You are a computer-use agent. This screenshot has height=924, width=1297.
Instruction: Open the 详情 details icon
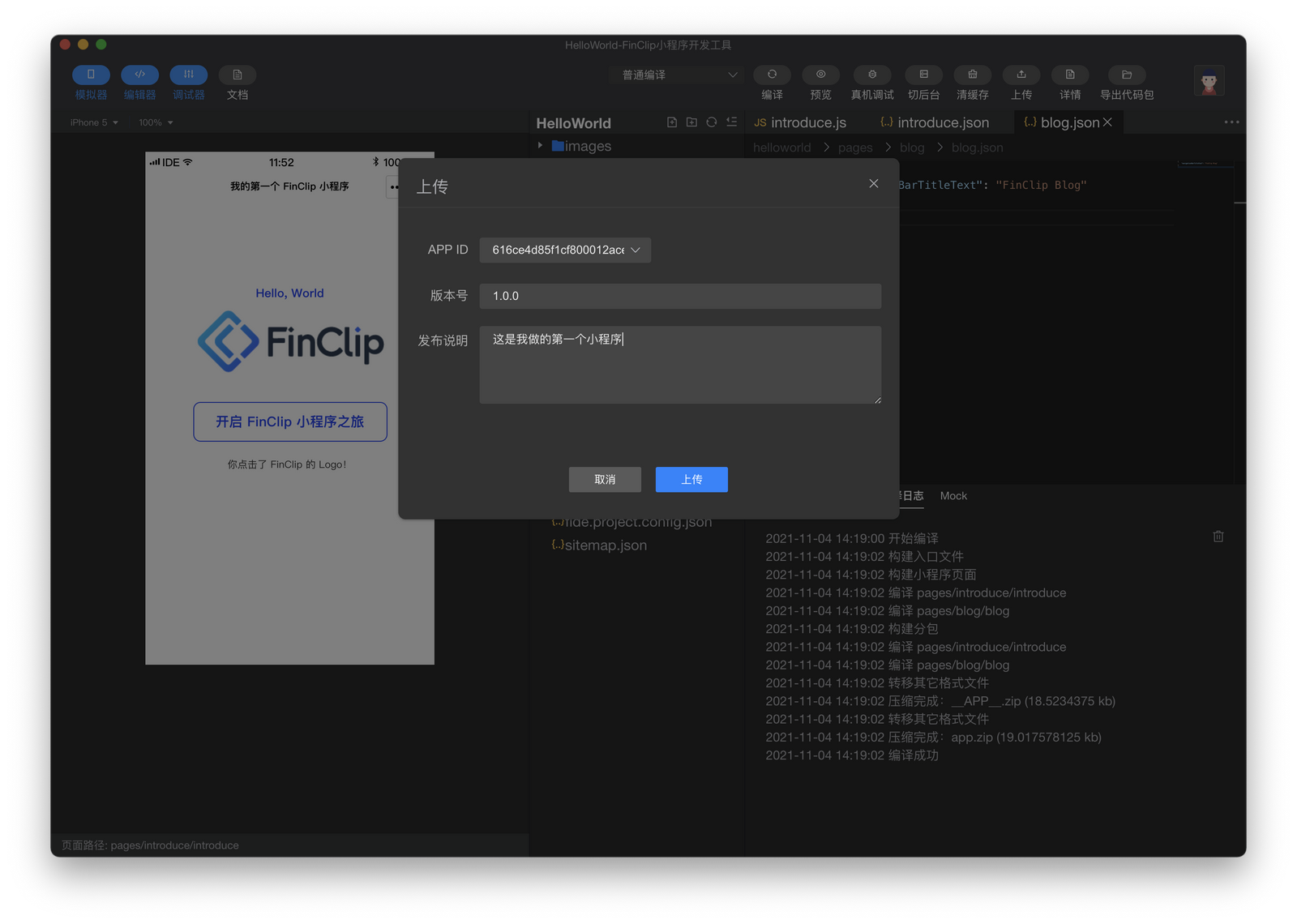coord(1070,75)
